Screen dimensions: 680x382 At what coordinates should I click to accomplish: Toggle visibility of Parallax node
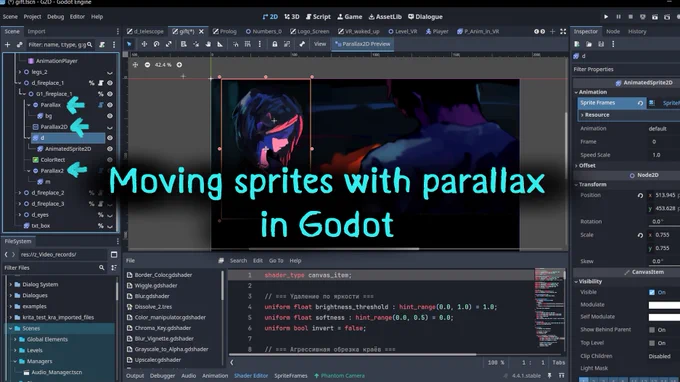point(110,105)
